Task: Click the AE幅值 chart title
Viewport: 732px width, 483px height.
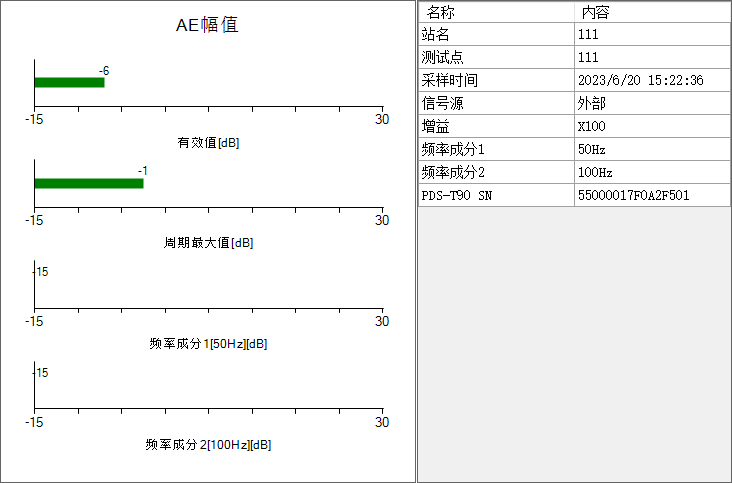Action: (x=207, y=25)
